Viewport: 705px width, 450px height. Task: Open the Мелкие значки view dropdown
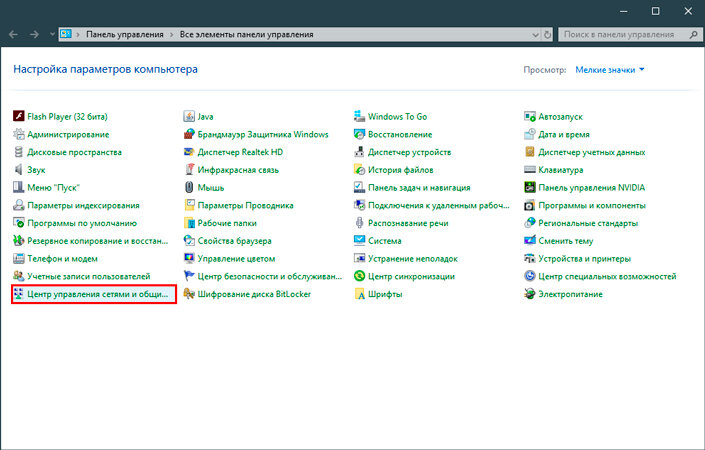[610, 70]
